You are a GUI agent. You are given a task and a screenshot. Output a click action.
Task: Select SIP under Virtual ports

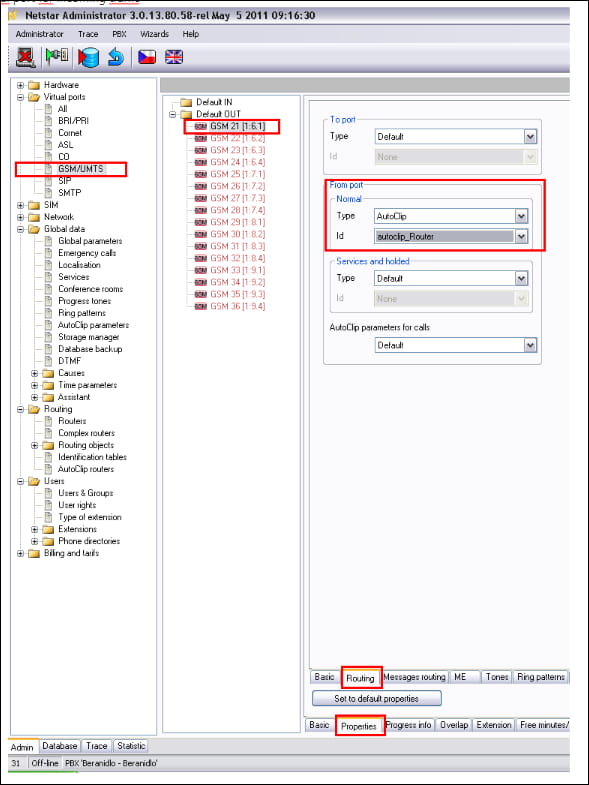pyautogui.click(x=65, y=181)
